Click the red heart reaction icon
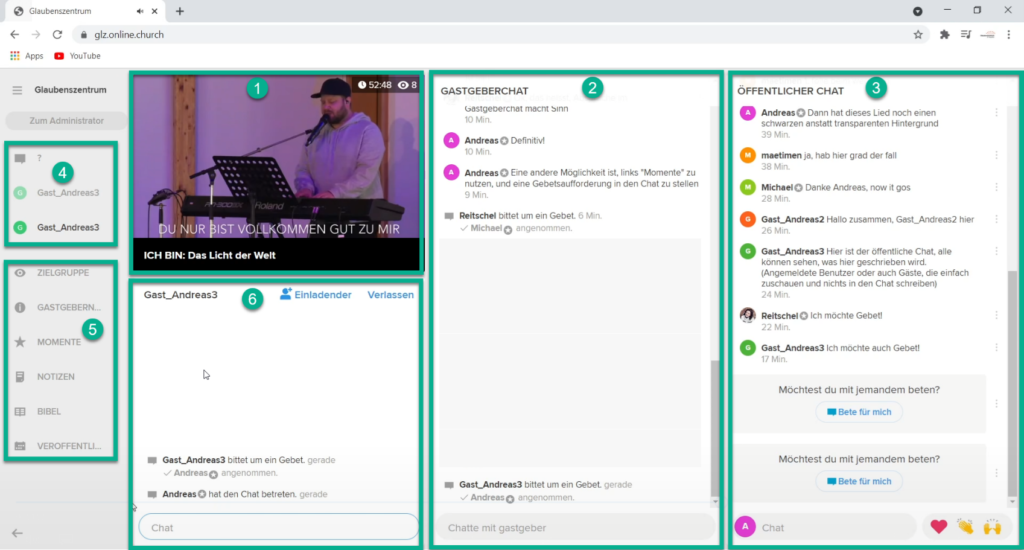This screenshot has width=1024, height=550. click(938, 527)
